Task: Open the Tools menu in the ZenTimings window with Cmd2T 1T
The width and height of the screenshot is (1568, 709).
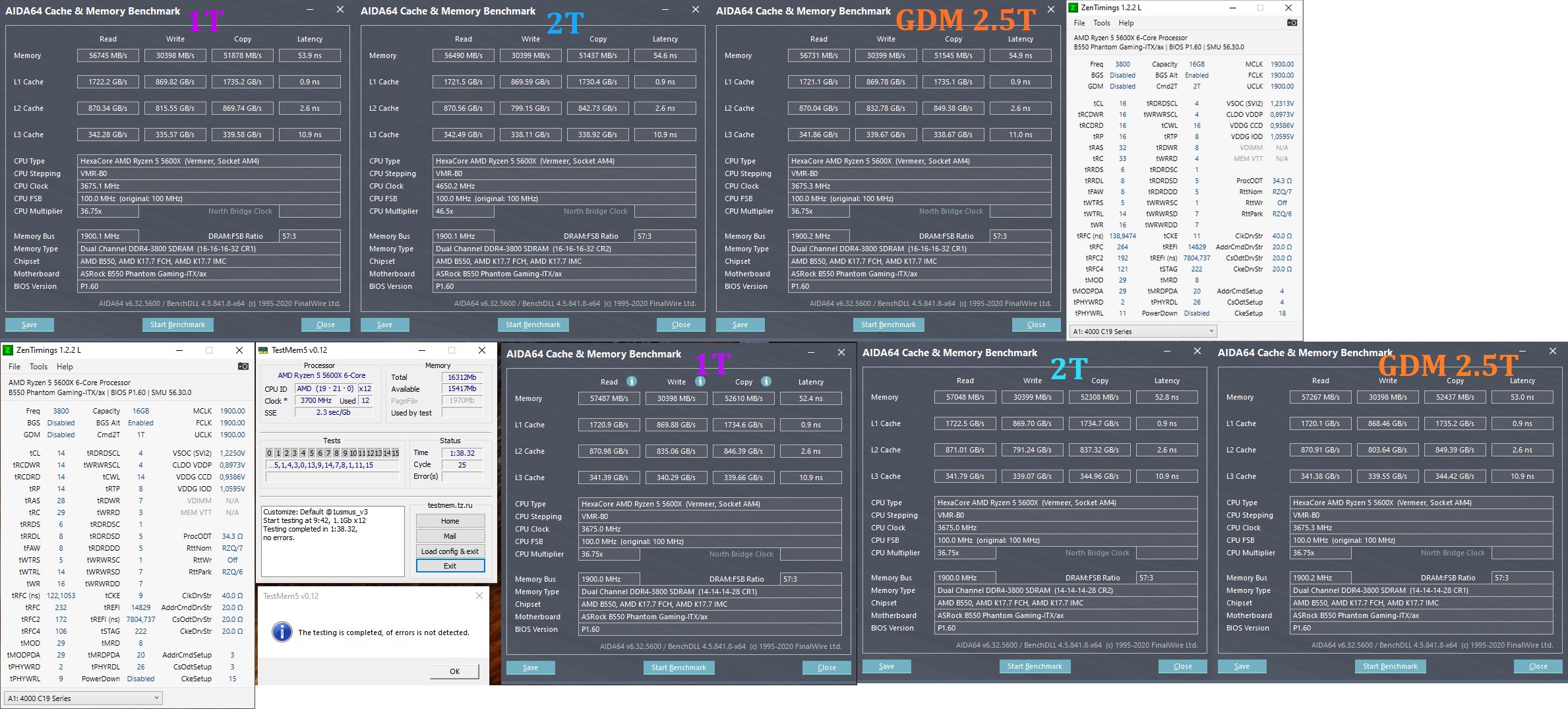Action: click(38, 366)
